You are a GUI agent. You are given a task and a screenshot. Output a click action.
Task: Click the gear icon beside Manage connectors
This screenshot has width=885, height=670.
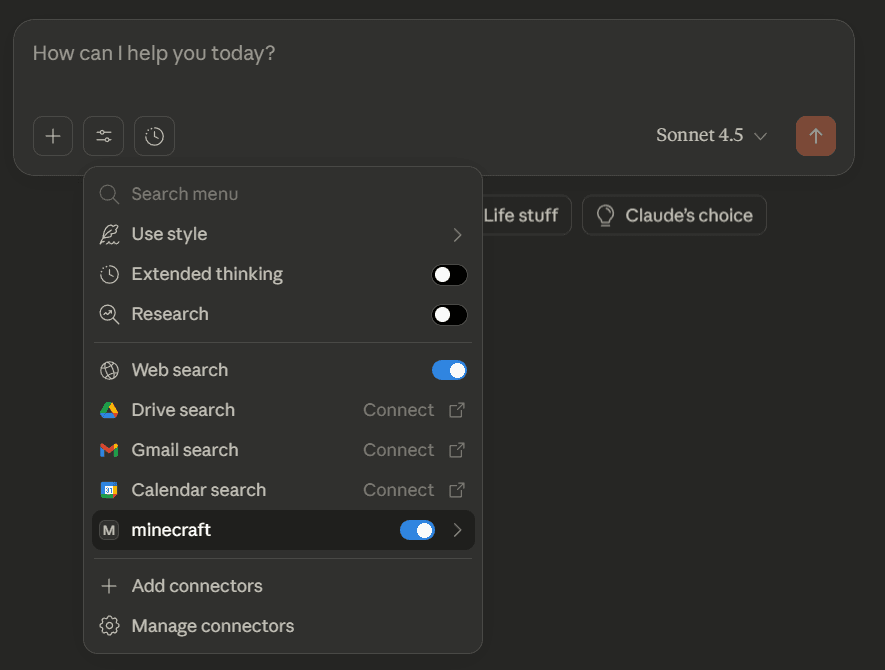tap(109, 626)
